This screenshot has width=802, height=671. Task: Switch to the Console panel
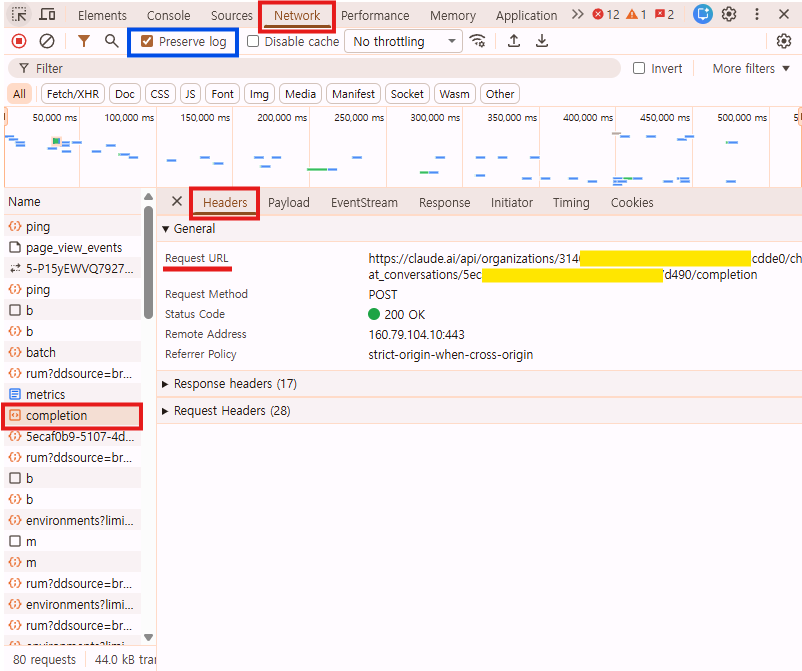(168, 15)
